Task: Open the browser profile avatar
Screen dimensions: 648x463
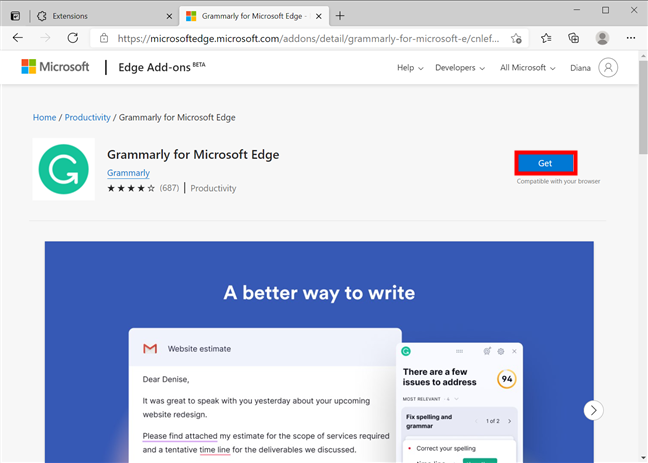Action: pyautogui.click(x=602, y=38)
